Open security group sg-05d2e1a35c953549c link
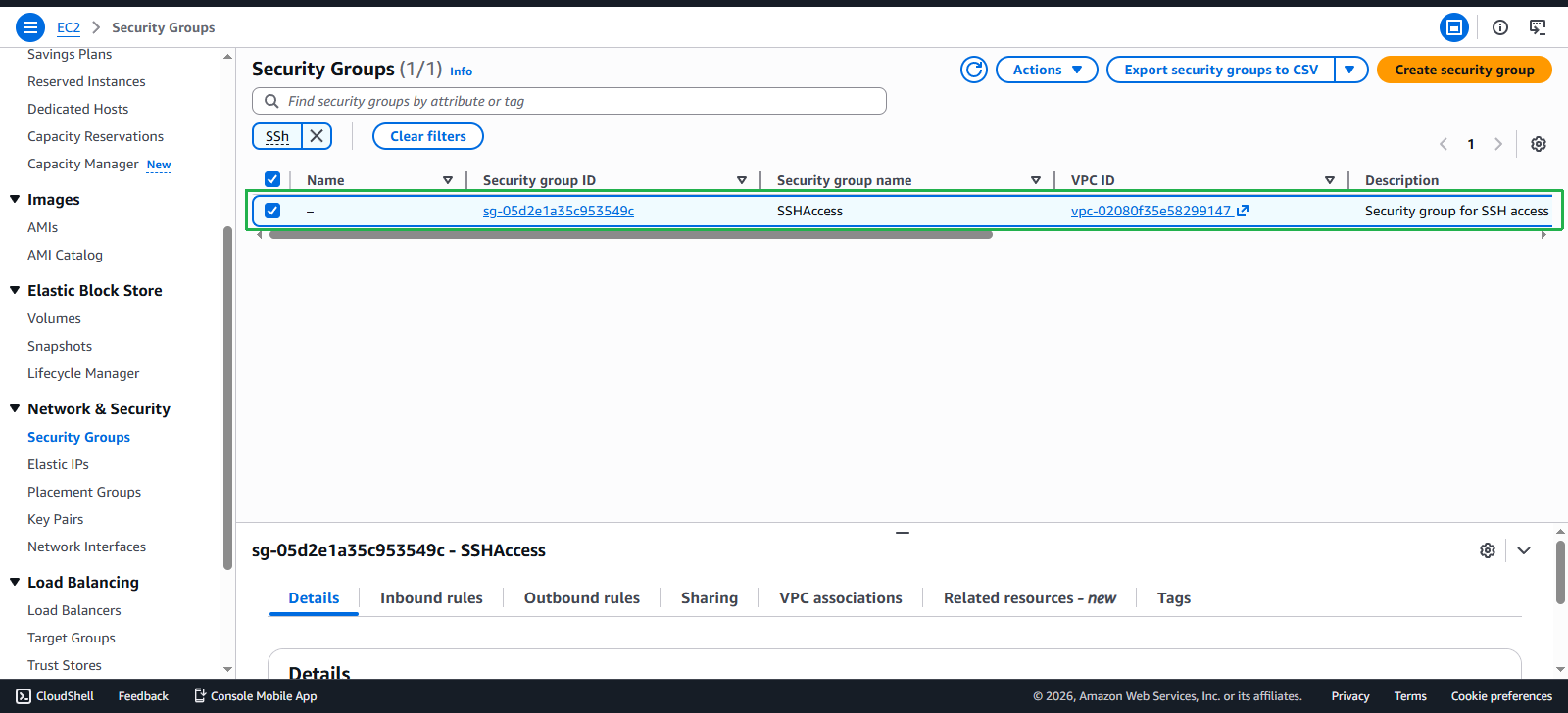Viewport: 1568px width, 713px height. (x=559, y=211)
